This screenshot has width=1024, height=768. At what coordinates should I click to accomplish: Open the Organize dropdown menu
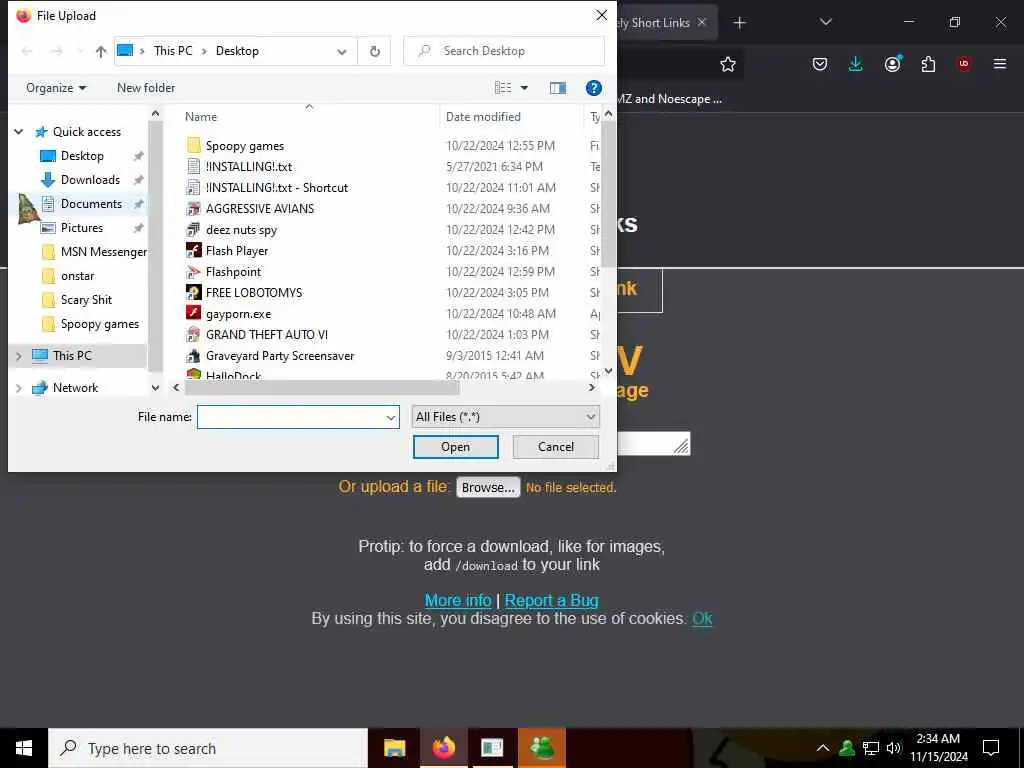56,88
